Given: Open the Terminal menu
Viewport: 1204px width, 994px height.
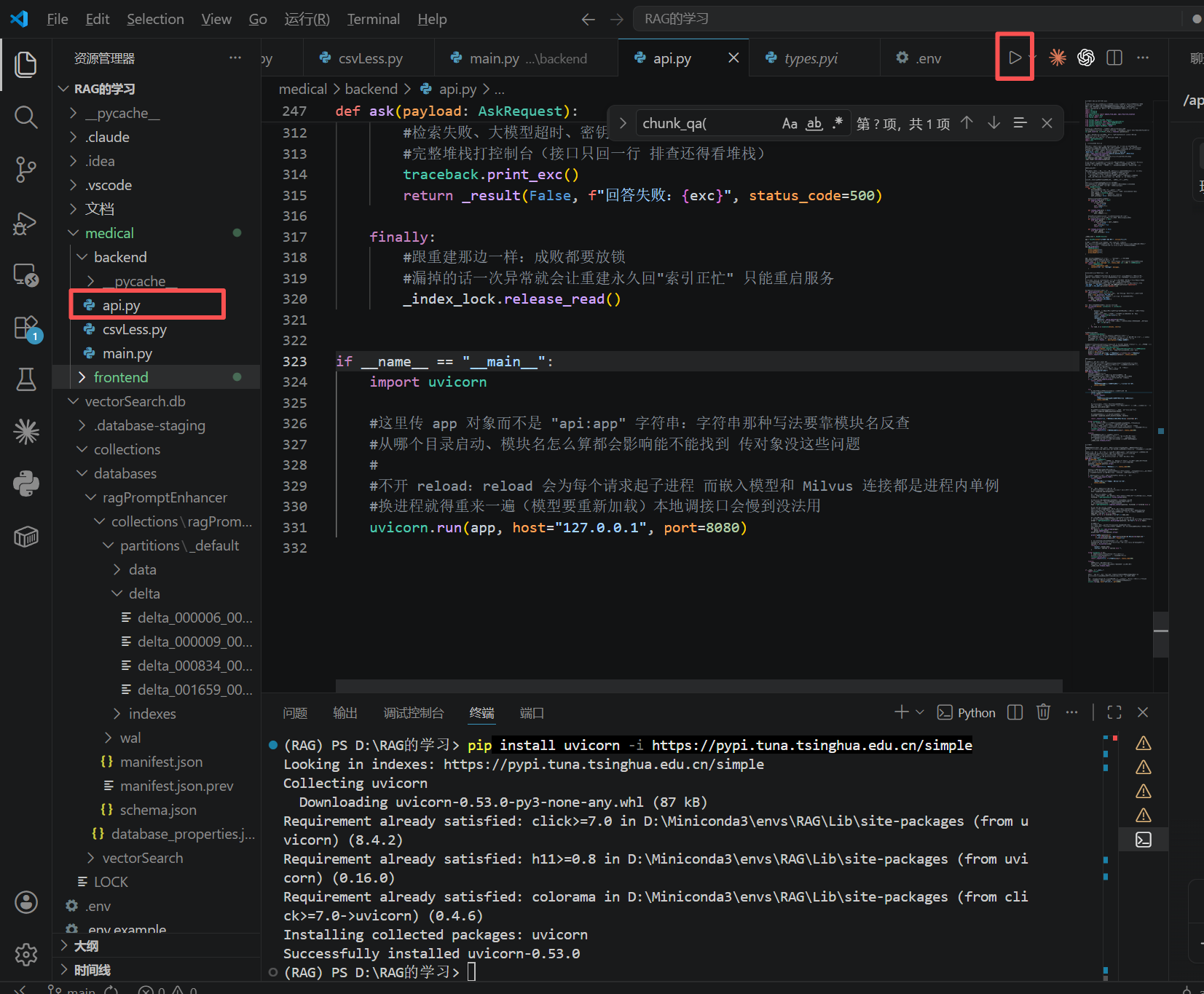Looking at the screenshot, I should point(374,19).
